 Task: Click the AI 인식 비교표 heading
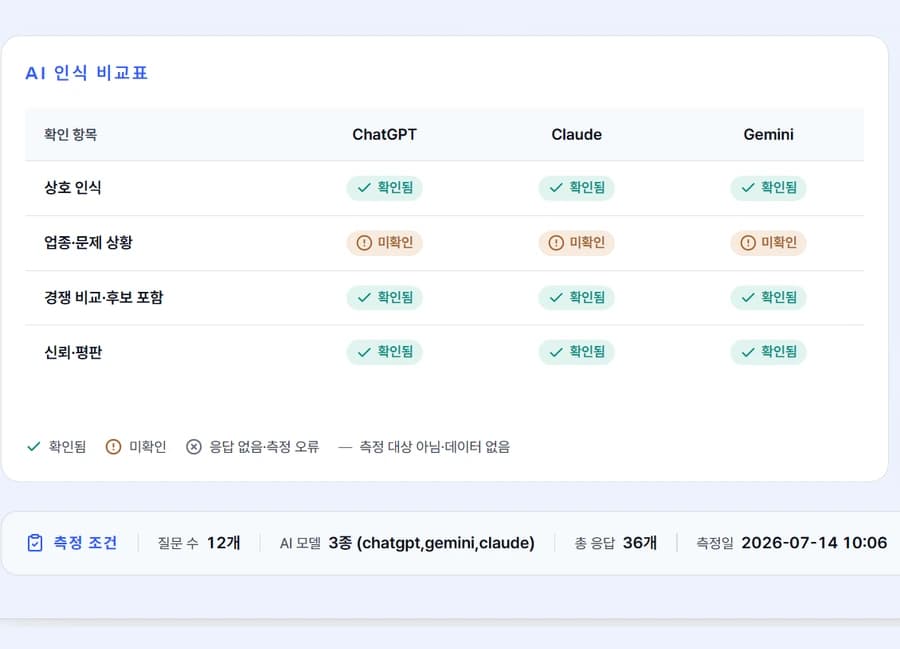pos(87,73)
